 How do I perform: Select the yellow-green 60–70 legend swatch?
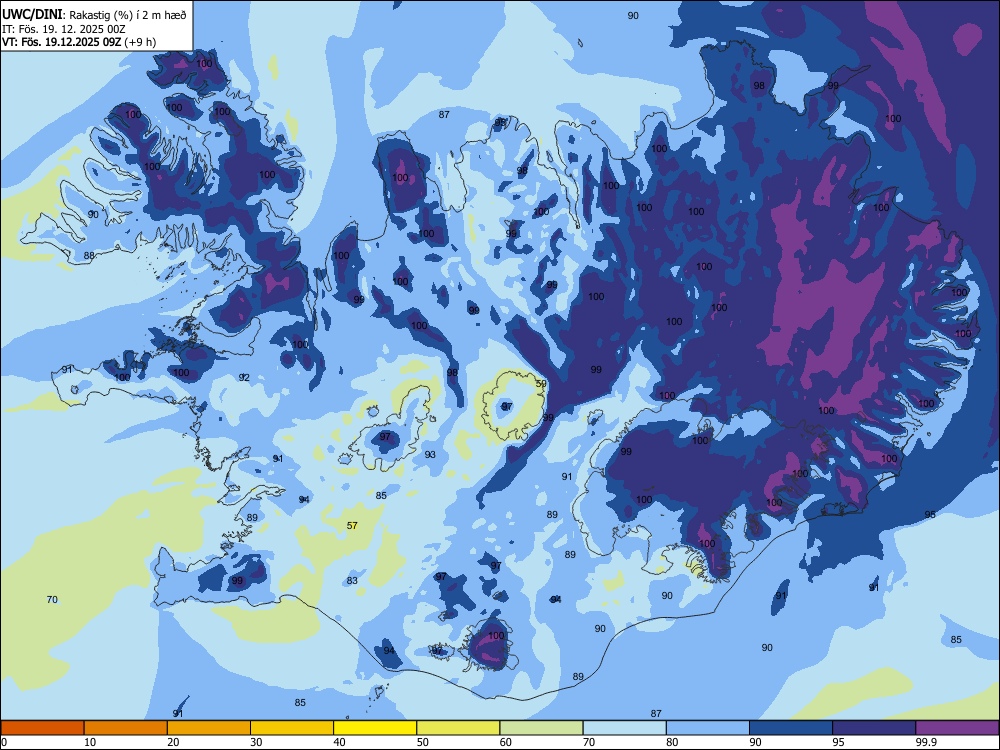pos(541,728)
